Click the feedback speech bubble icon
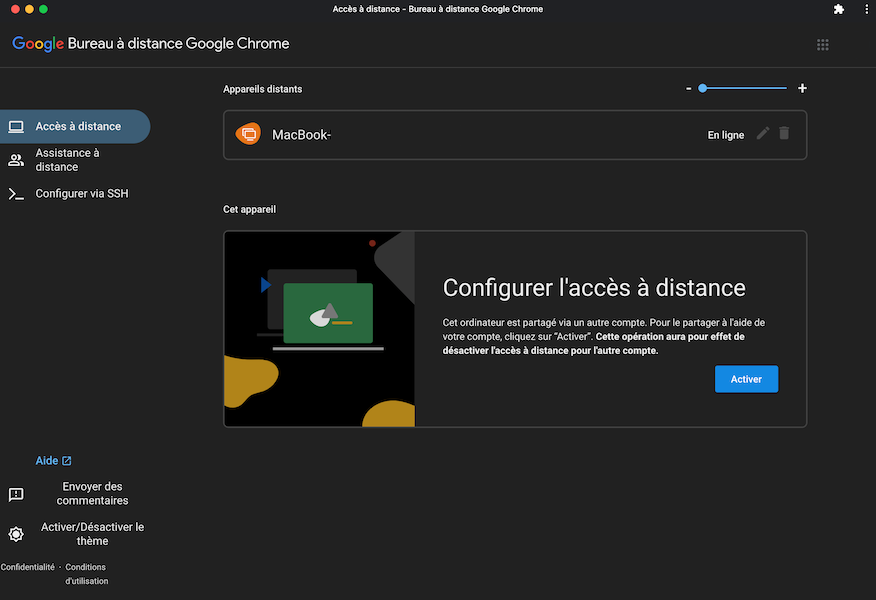Screen dimensions: 876x600 pyautogui.click(x=16, y=494)
